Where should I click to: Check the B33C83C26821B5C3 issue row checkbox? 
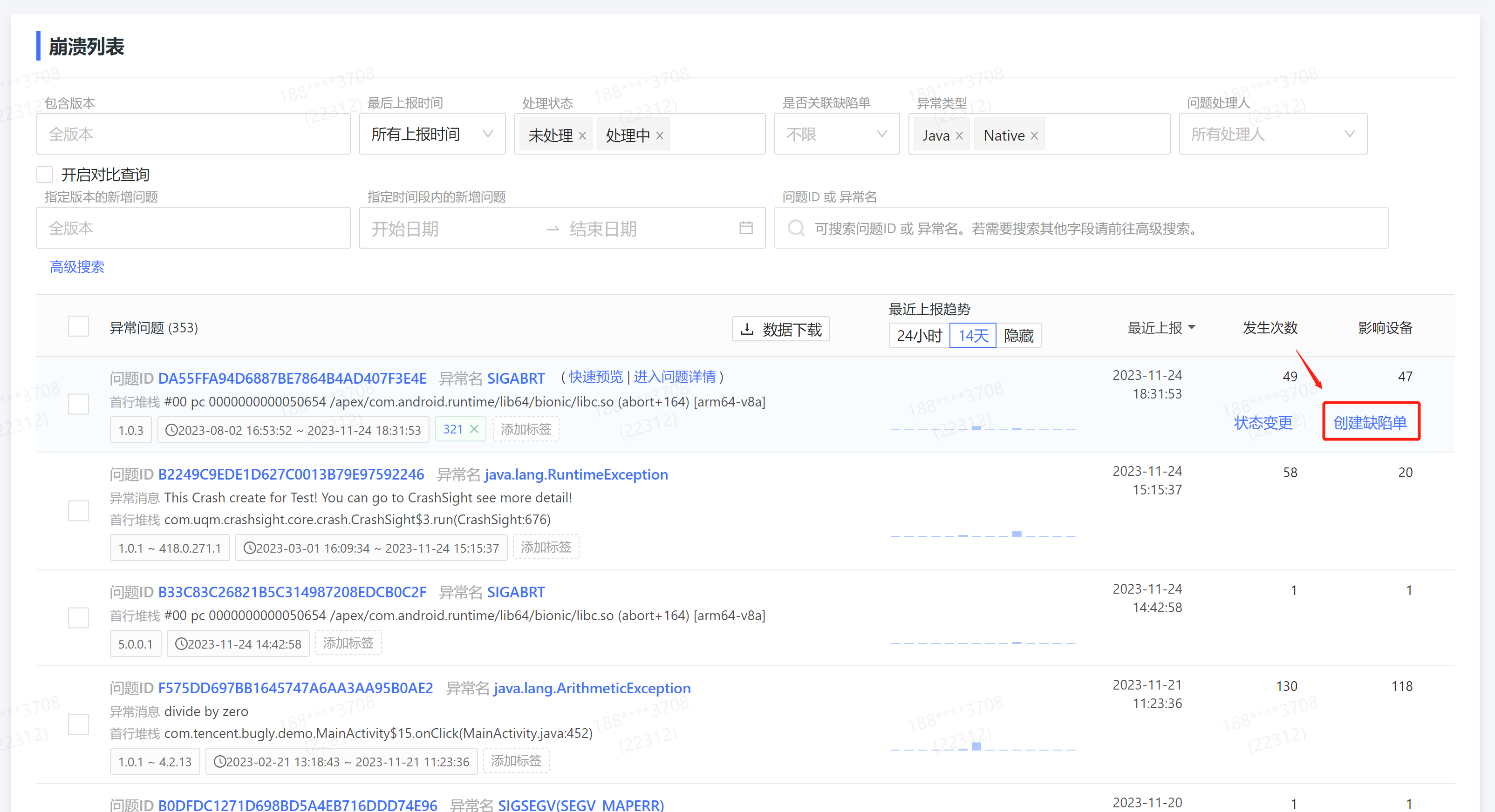click(x=78, y=618)
